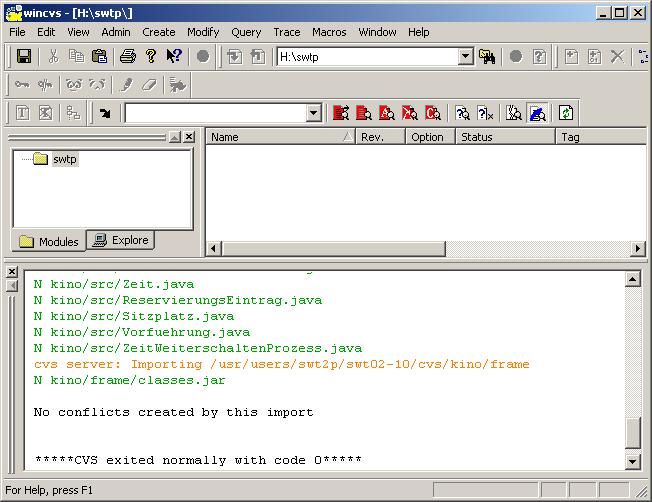Click the console scroll-up arrow

(632, 279)
